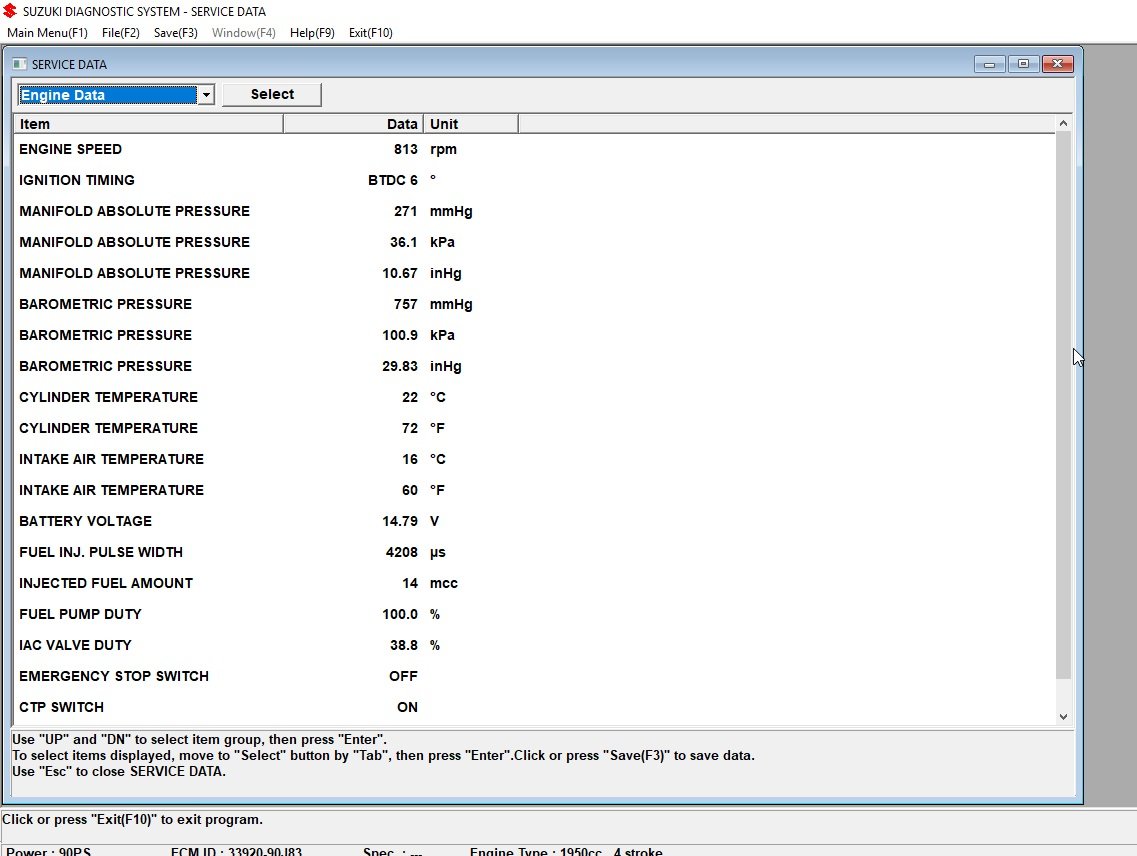Select INTAKE AIR TEMPERATURE °F row
1137x856 pixels.
(534, 490)
